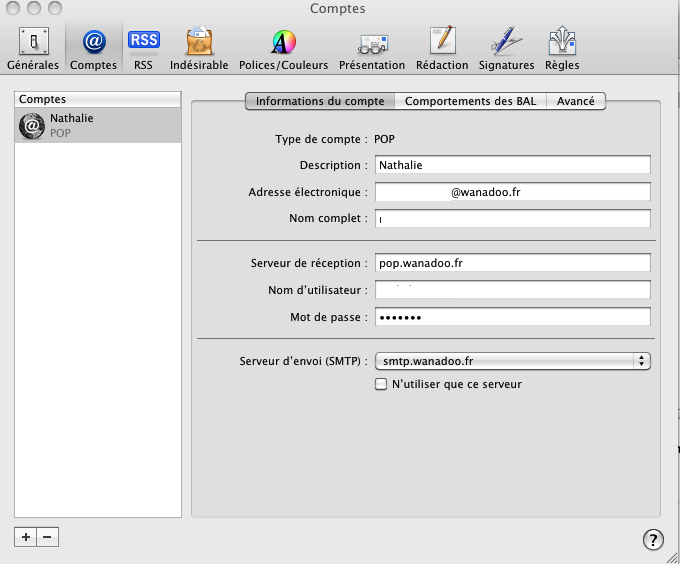Zoom the Comptes window

pyautogui.click(x=55, y=8)
